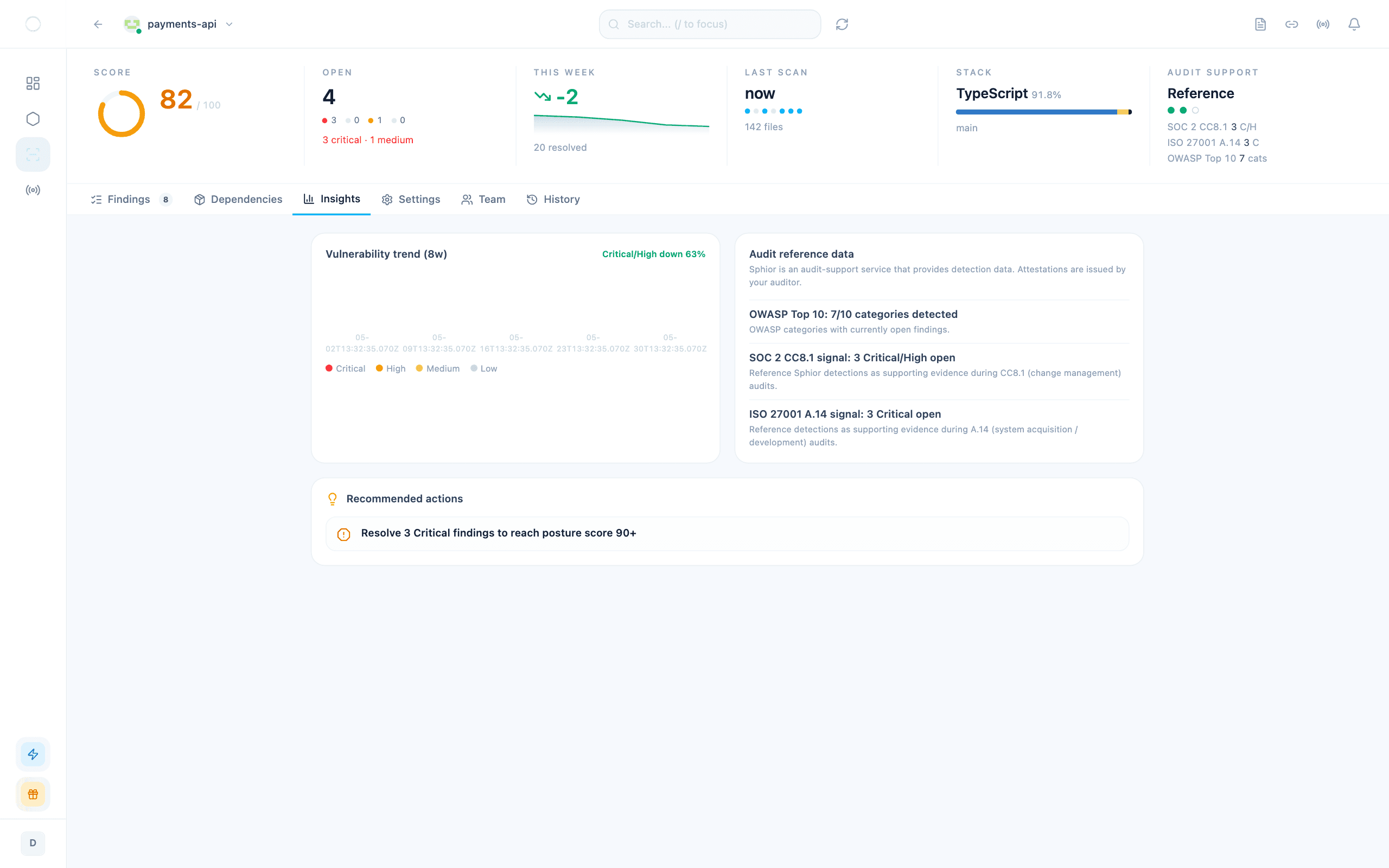The height and width of the screenshot is (868, 1389).
Task: Click 'Audit reference data' heading
Action: [x=801, y=254]
